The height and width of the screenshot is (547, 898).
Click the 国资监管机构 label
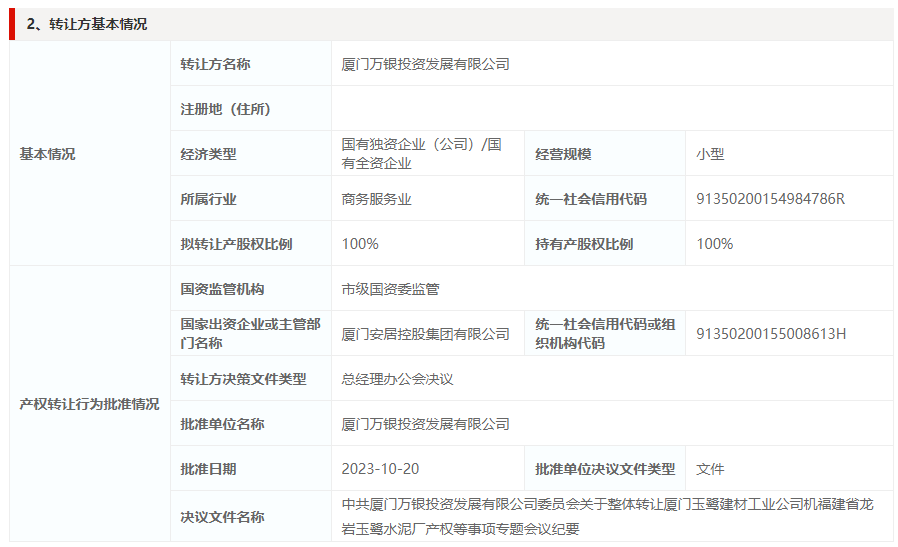(222, 289)
